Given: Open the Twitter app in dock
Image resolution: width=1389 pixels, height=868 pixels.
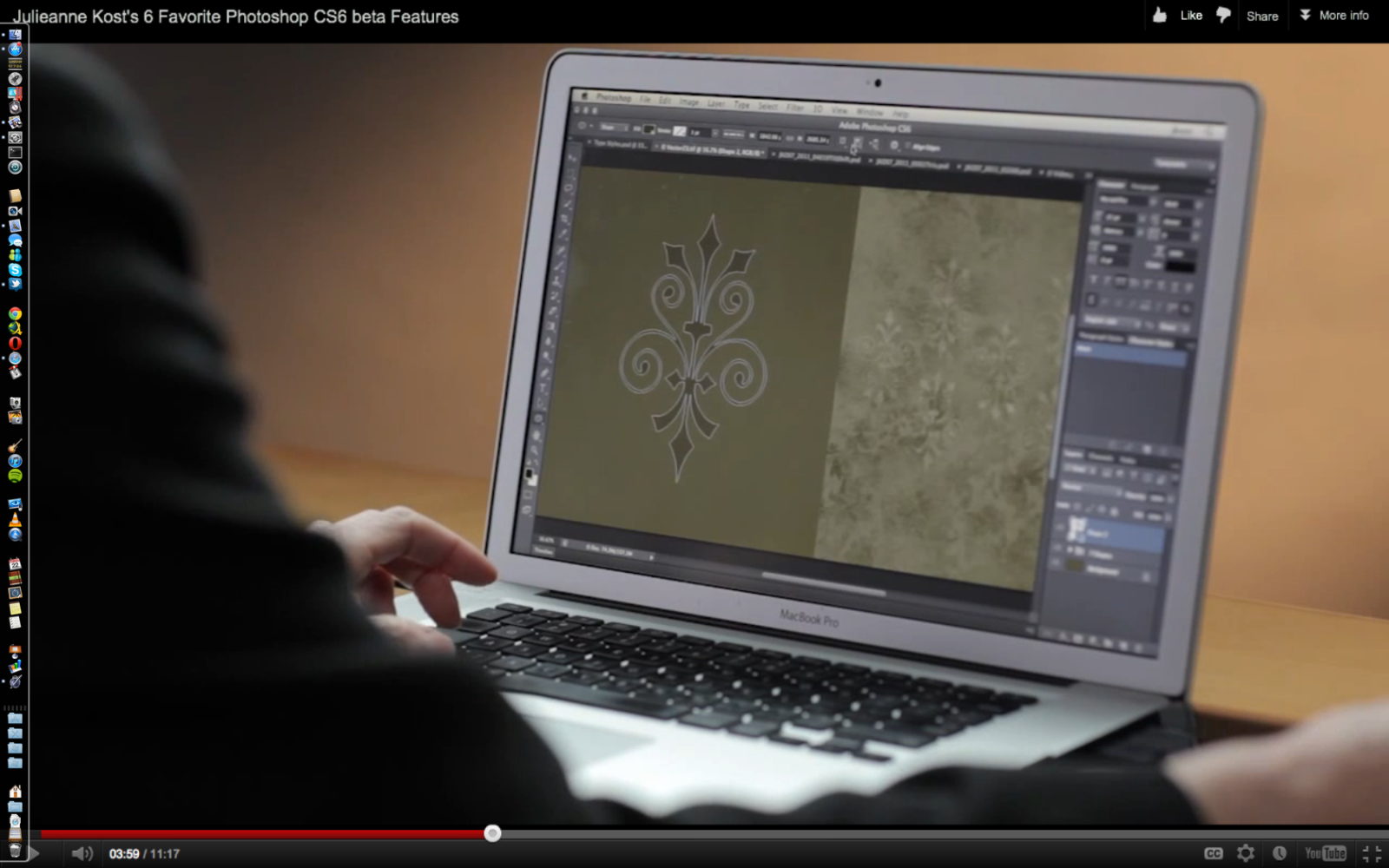Looking at the screenshot, I should 15,284.
